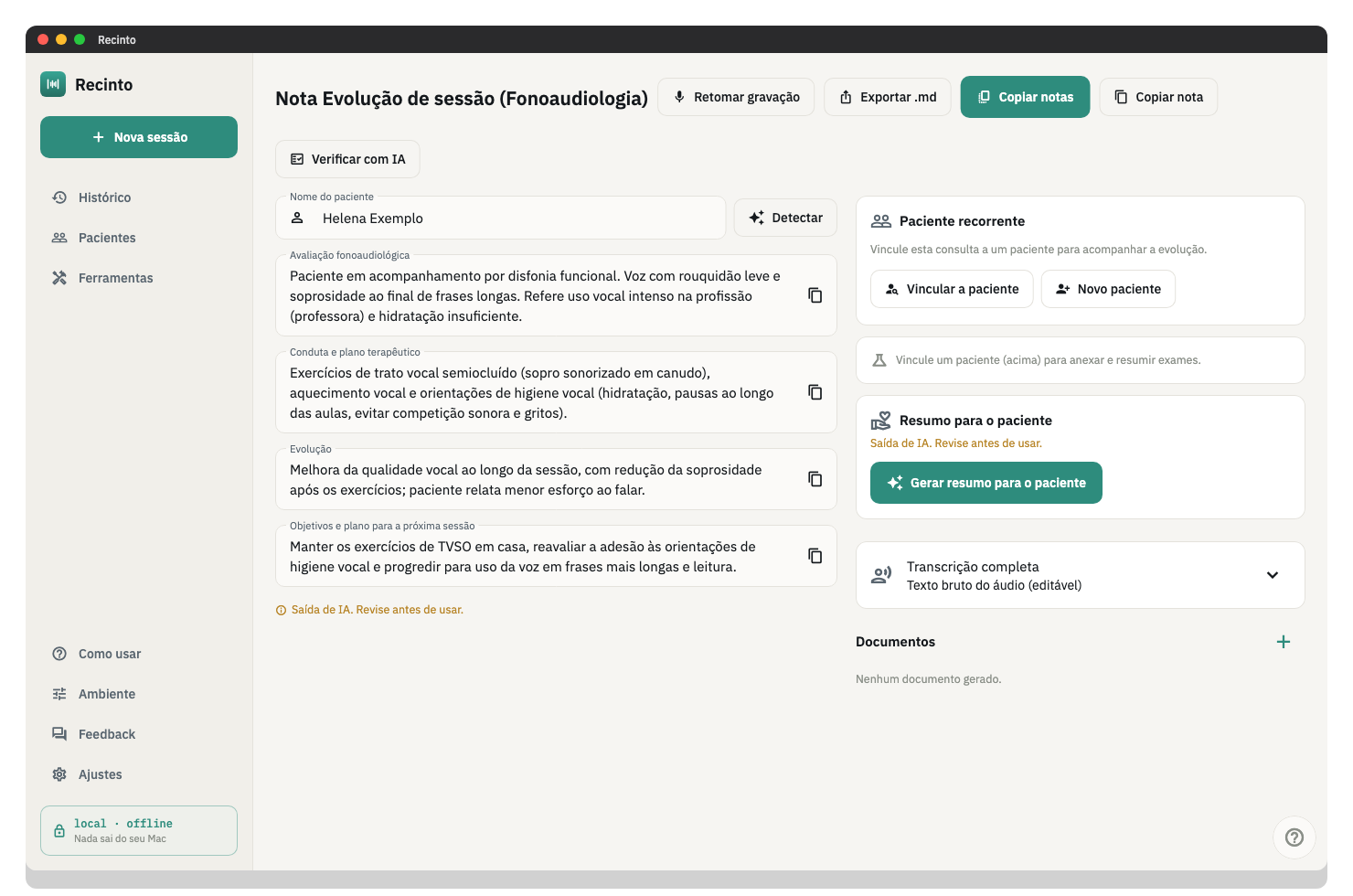1353x896 pixels.
Task: Click Copiar nota button
Action: coord(1158,97)
